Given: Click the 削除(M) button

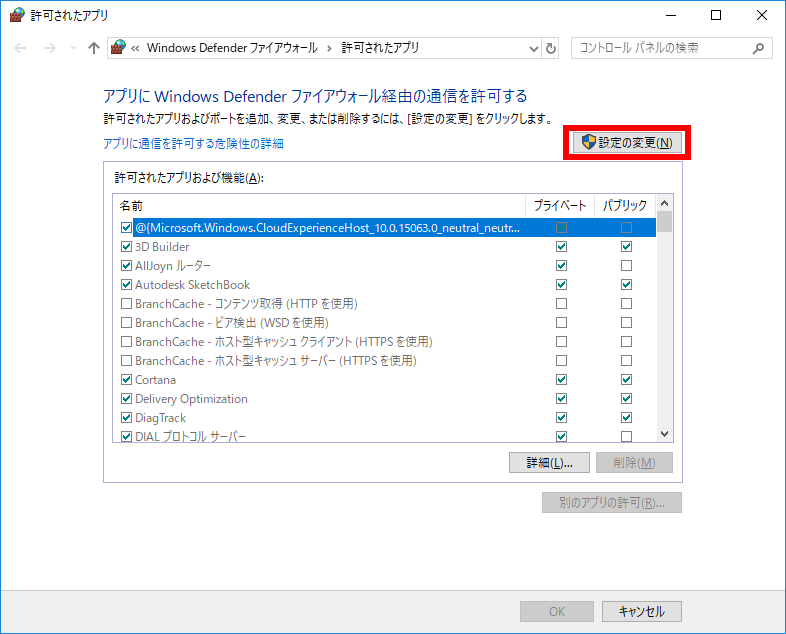Looking at the screenshot, I should coord(634,463).
